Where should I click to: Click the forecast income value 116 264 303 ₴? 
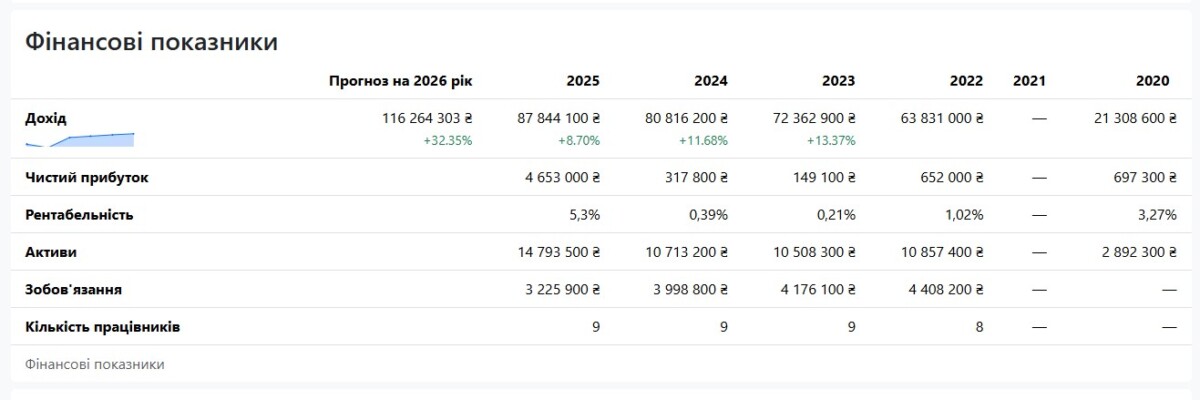[x=427, y=118]
